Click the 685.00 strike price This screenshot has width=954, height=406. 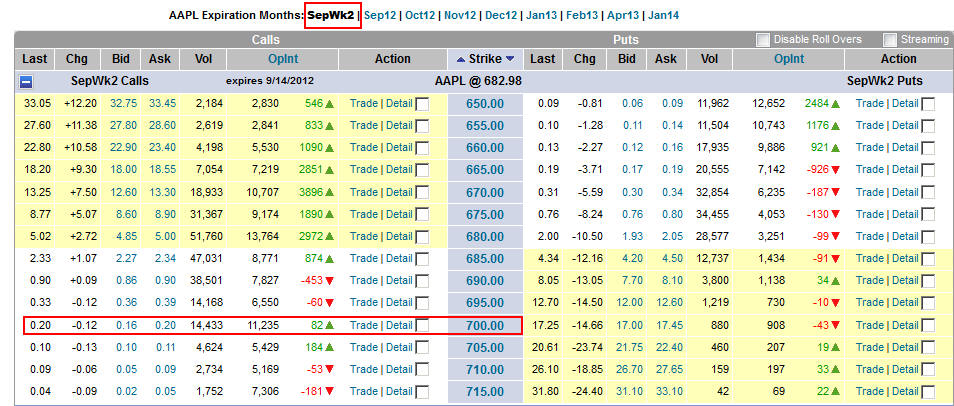(x=485, y=259)
